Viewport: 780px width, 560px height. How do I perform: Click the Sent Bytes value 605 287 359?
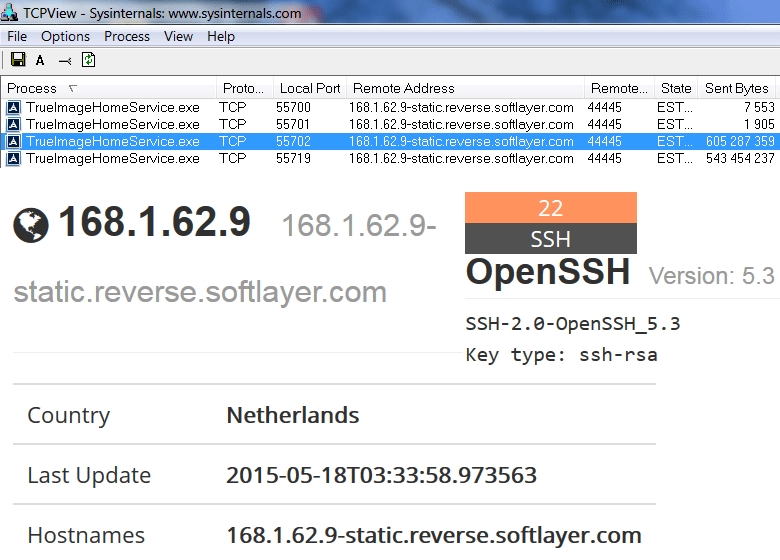[x=740, y=141]
